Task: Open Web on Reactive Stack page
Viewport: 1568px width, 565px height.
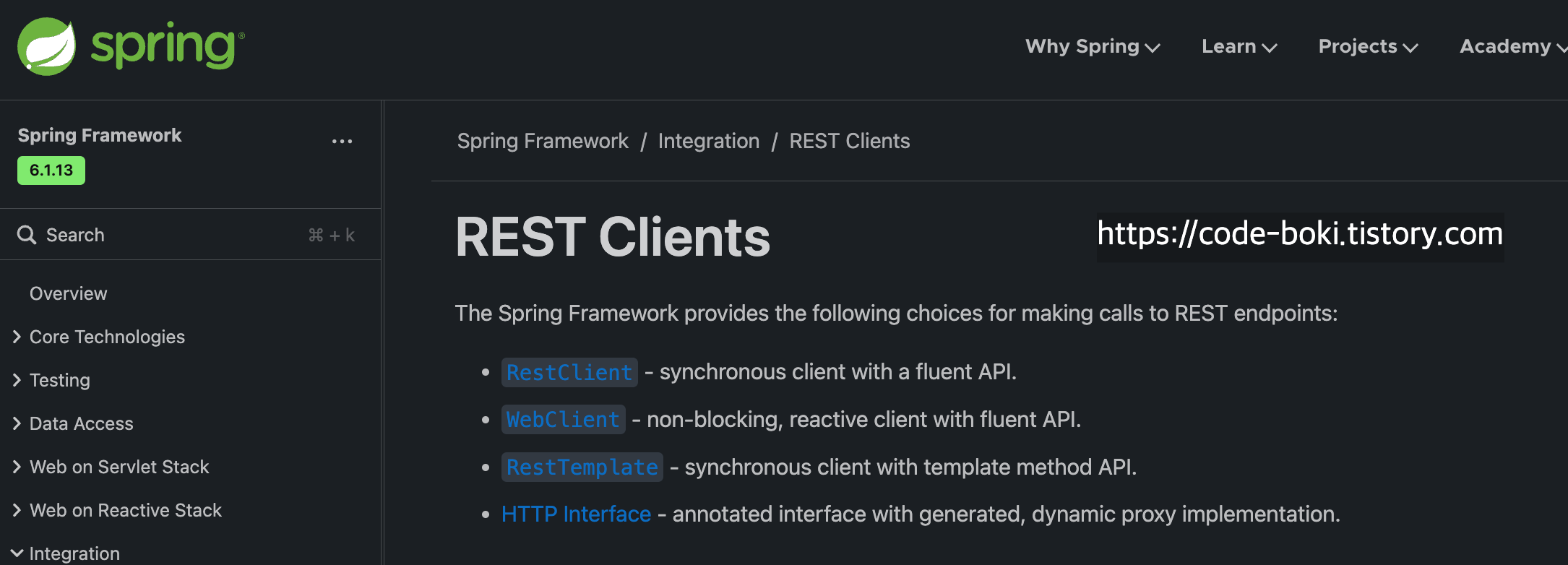Action: [x=126, y=510]
